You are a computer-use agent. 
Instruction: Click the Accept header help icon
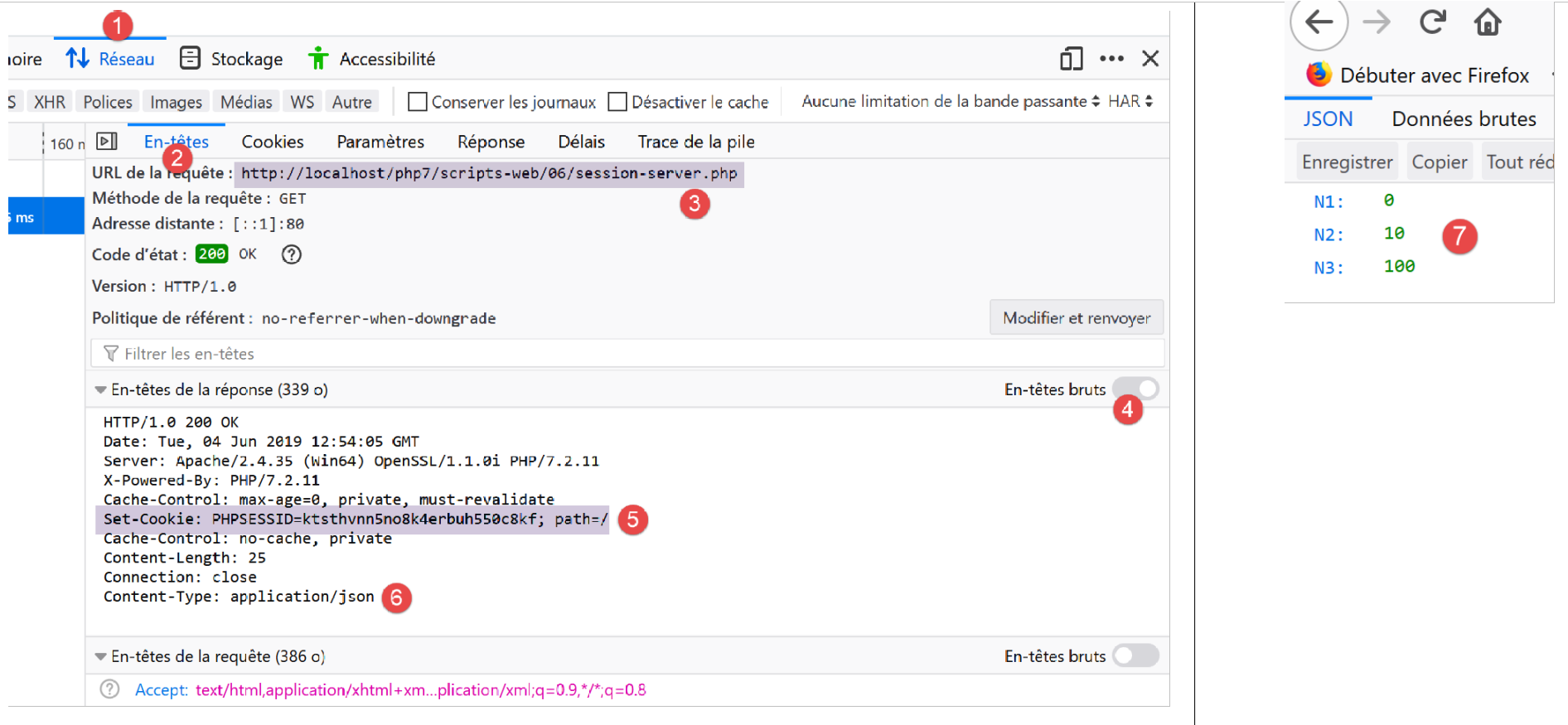tap(109, 689)
